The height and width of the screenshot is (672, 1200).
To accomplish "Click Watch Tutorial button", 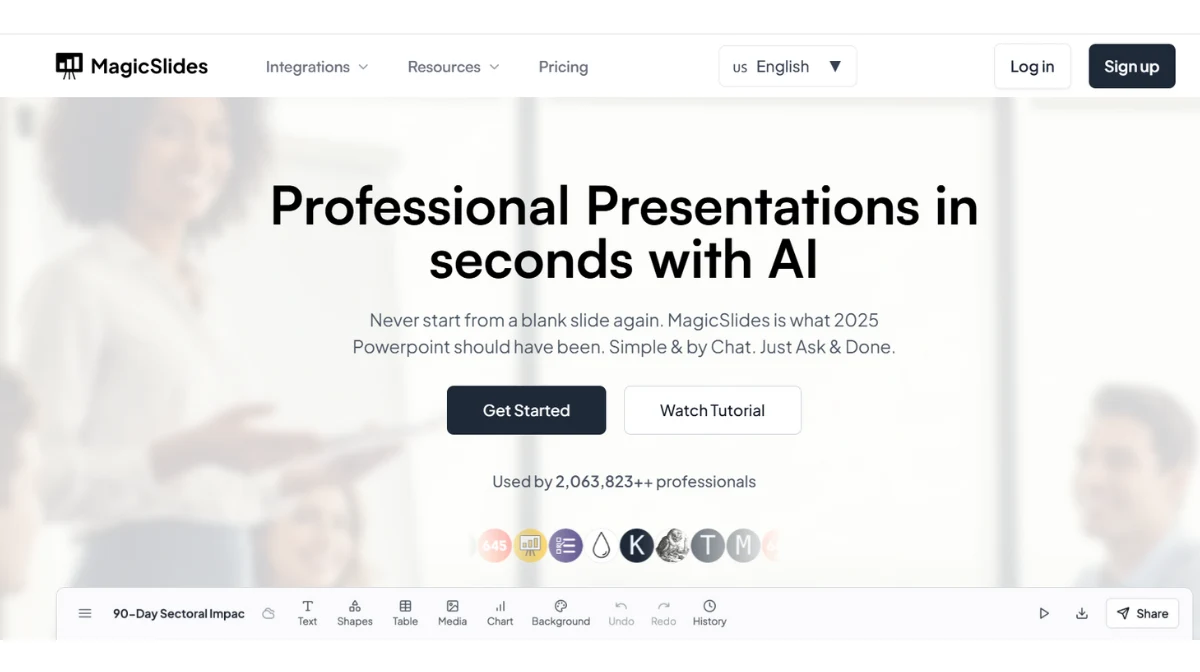I will tap(712, 410).
